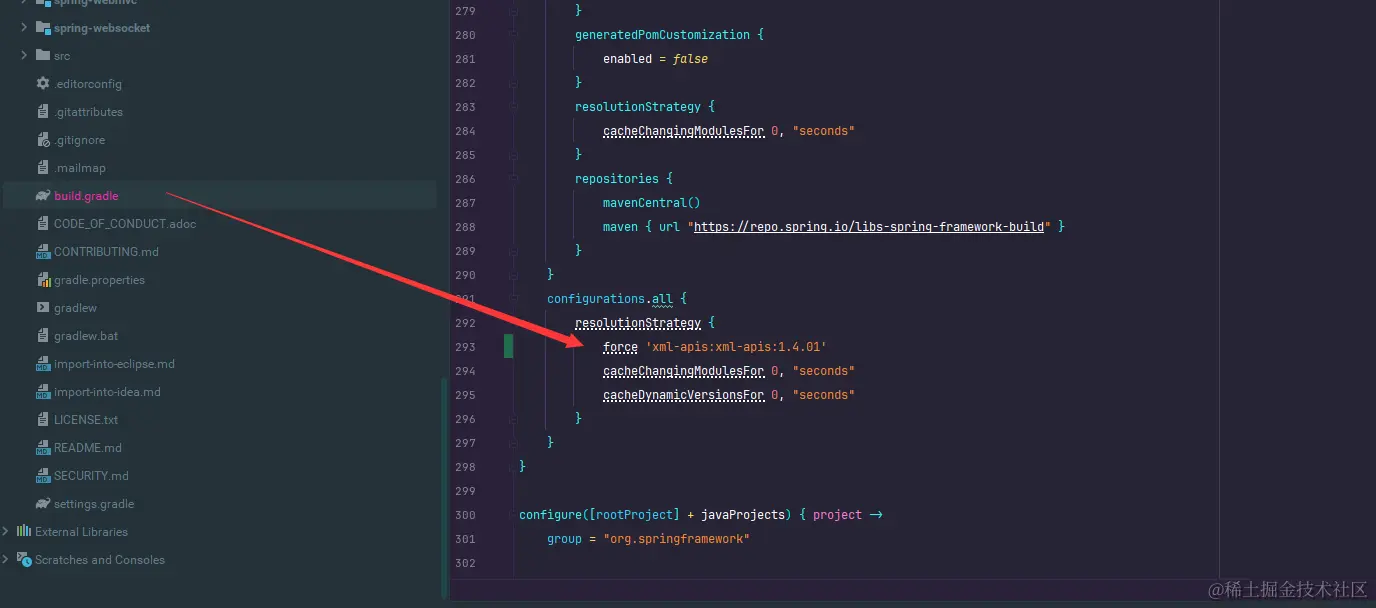Click 'cacheChangingModulesFor' on line 284
This screenshot has width=1376, height=608.
[683, 131]
